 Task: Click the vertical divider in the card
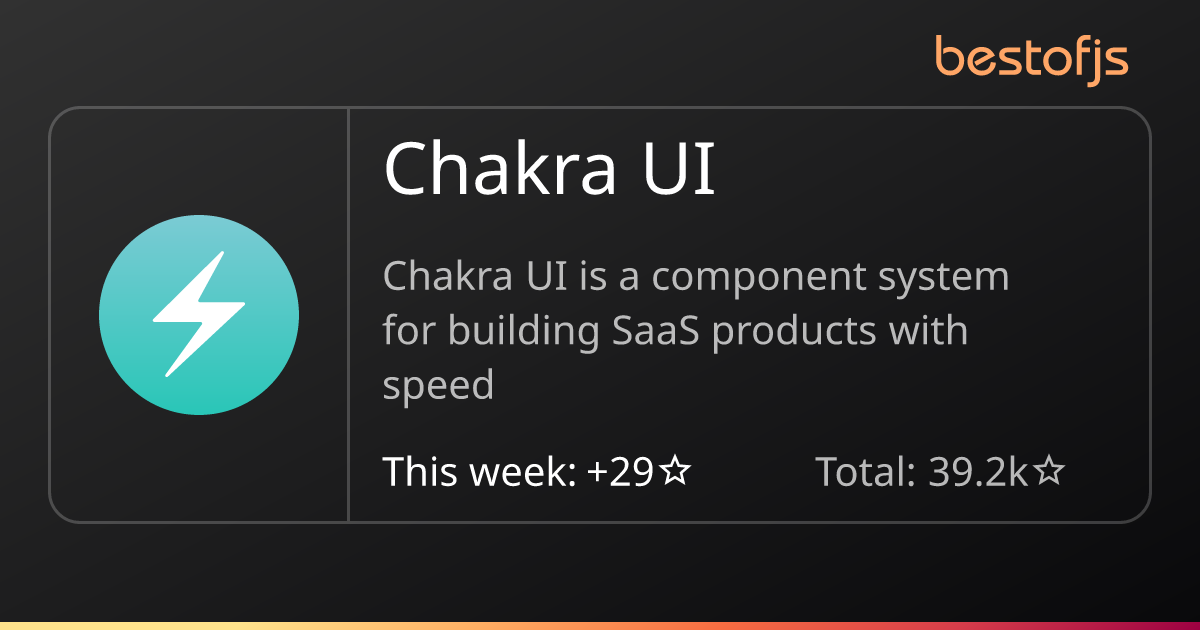(348, 315)
